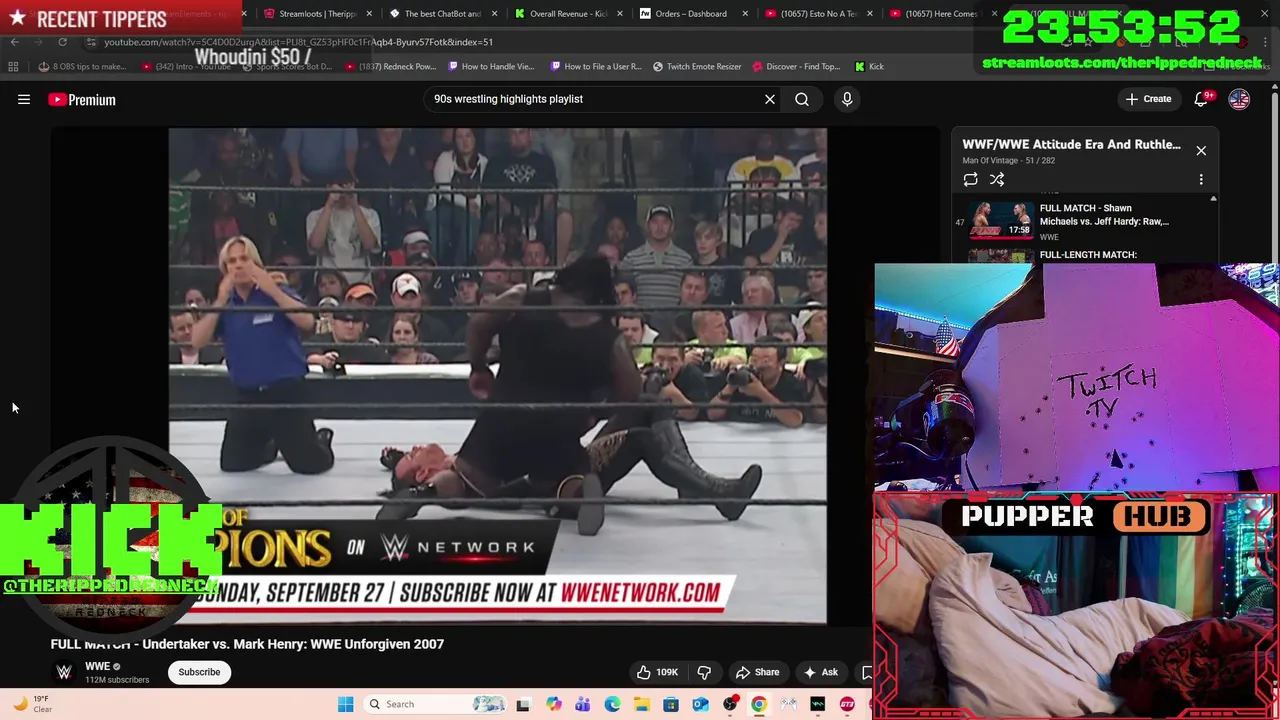Like the video, 109K count

[x=656, y=672]
